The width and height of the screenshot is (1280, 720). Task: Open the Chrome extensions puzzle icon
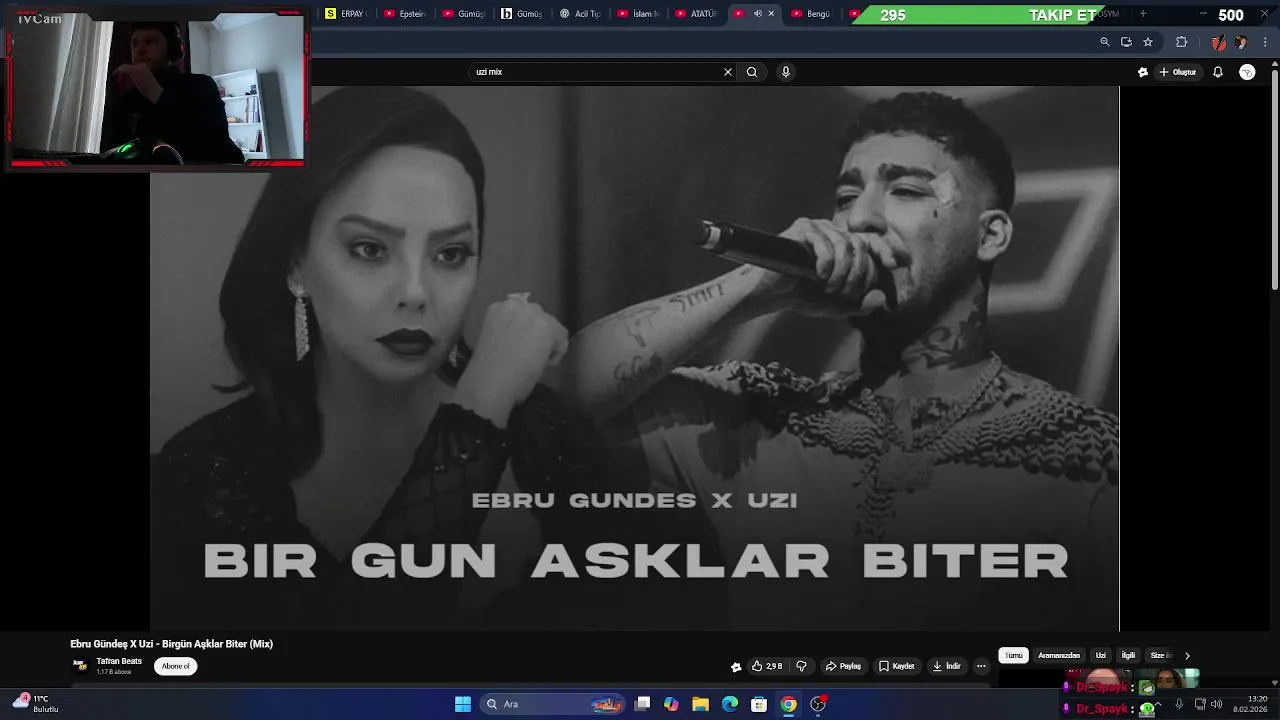point(1182,42)
